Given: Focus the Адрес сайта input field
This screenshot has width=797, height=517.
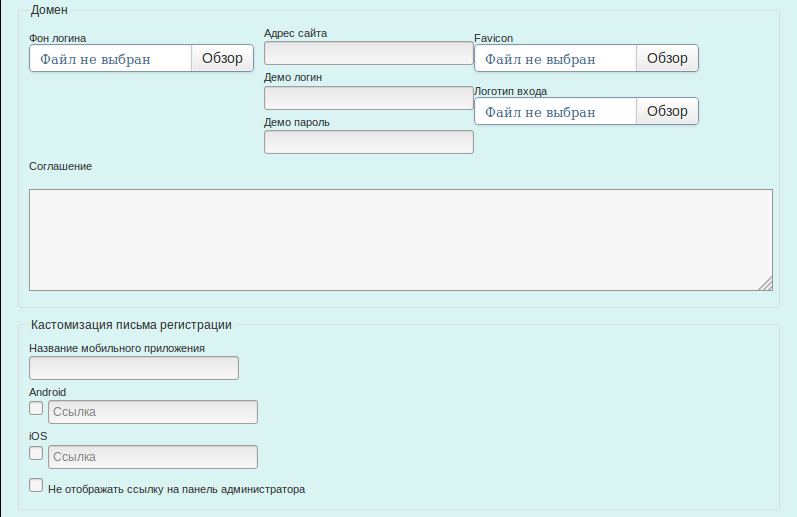Looking at the screenshot, I should pyautogui.click(x=368, y=53).
